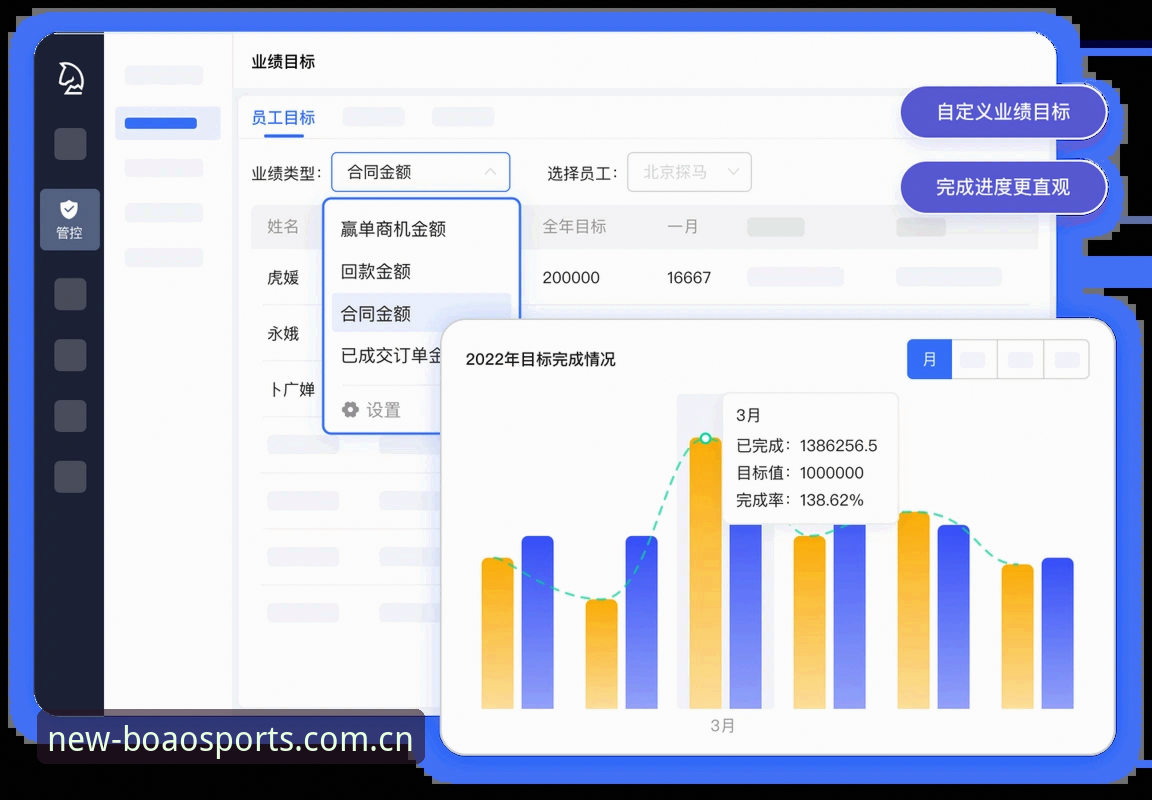
Task: Collapse dropdown via the up chevron arrow
Action: click(x=490, y=173)
